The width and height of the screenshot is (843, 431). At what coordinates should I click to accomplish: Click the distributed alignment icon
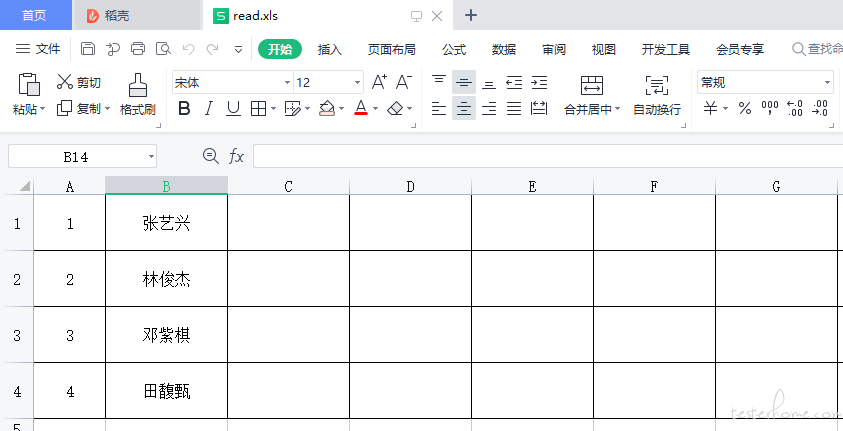pos(539,109)
